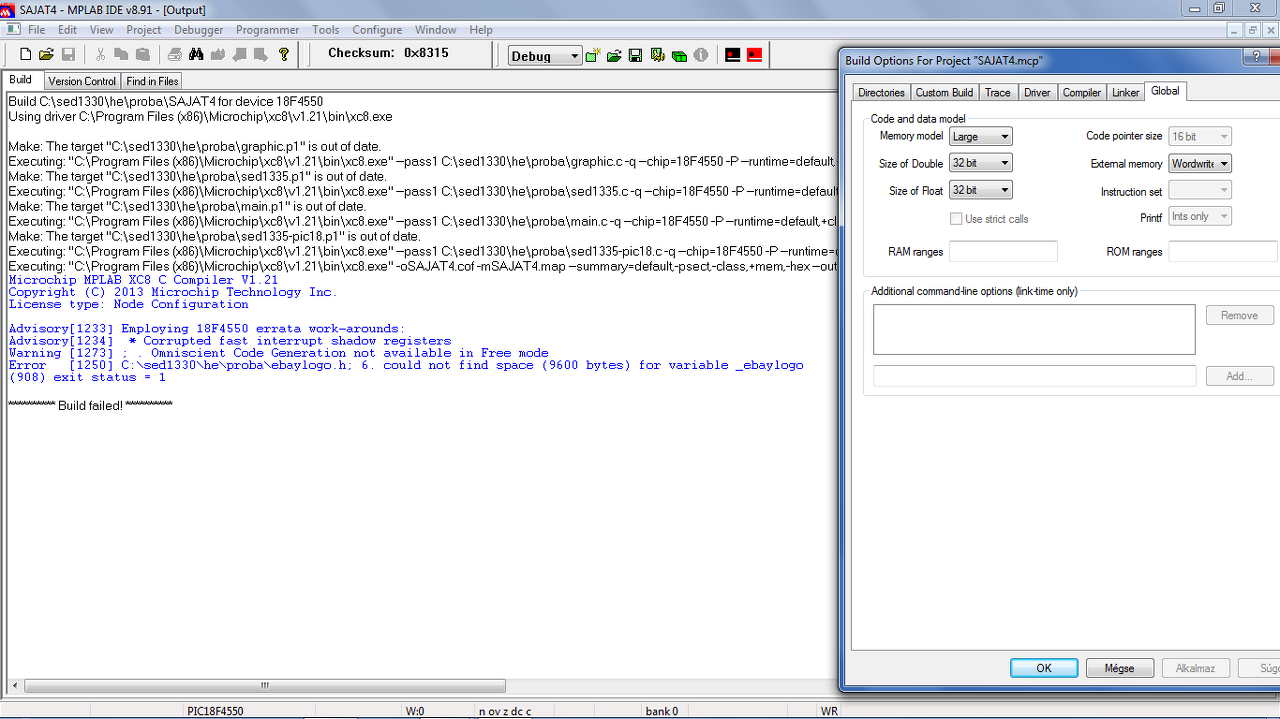Open the Size of Float dropdown
The image size is (1280, 719).
point(980,190)
